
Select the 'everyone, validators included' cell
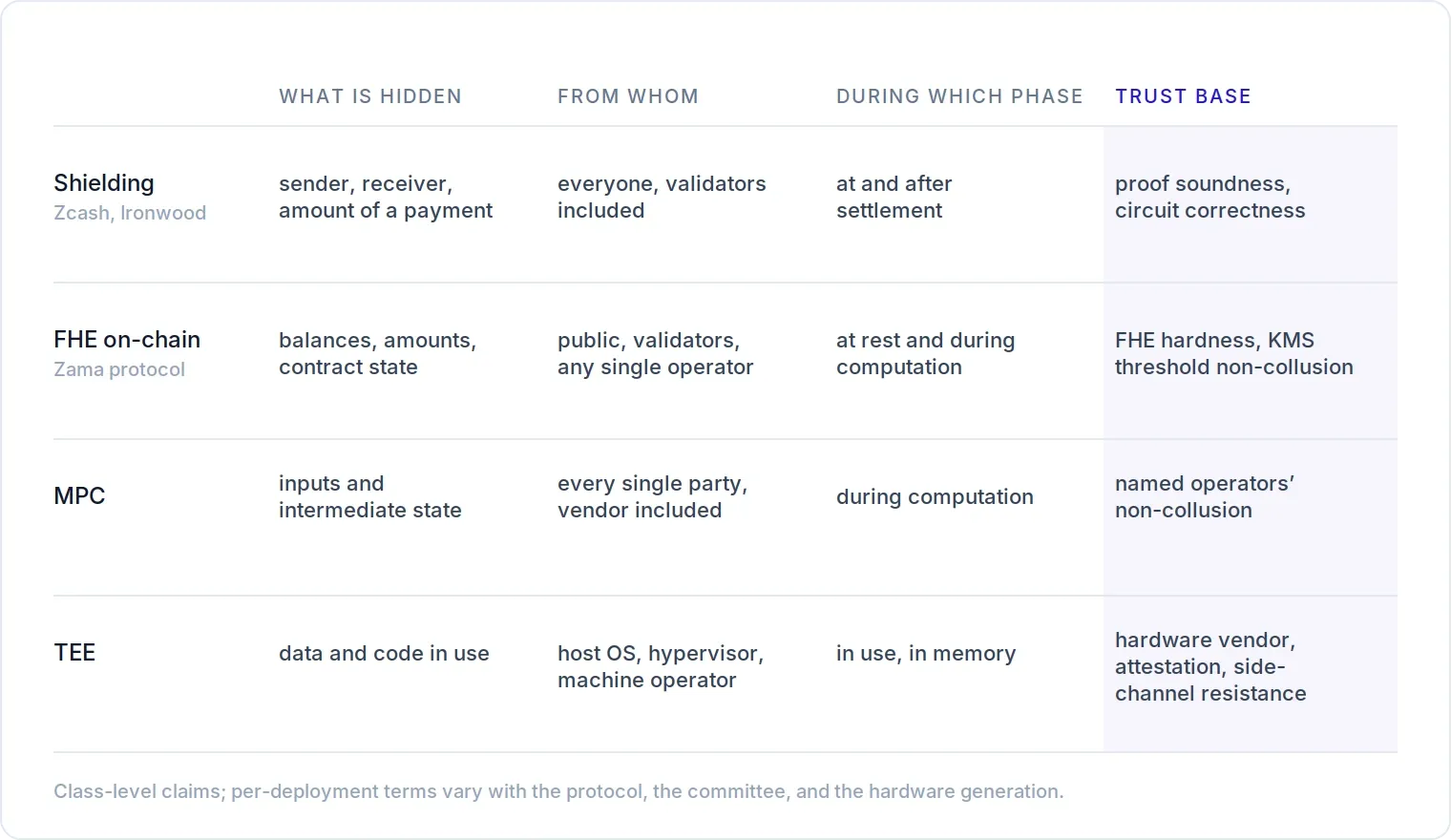click(662, 197)
